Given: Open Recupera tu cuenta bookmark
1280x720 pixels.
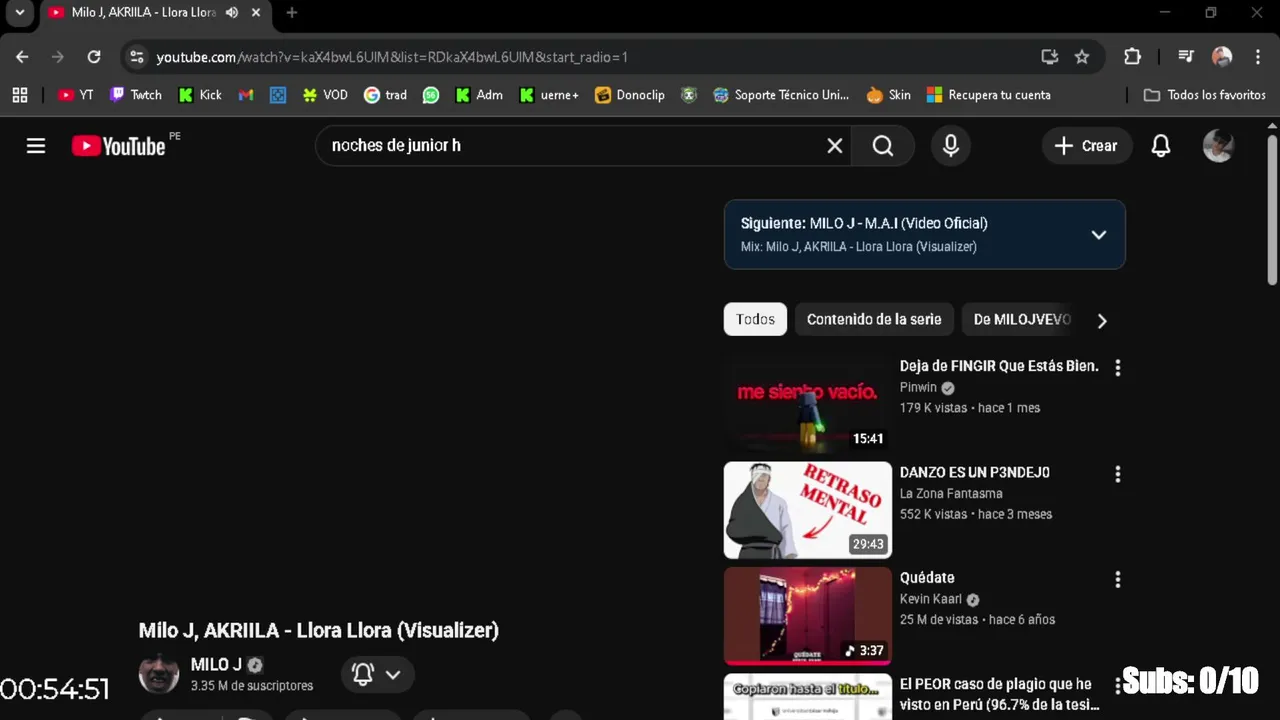Looking at the screenshot, I should point(988,95).
